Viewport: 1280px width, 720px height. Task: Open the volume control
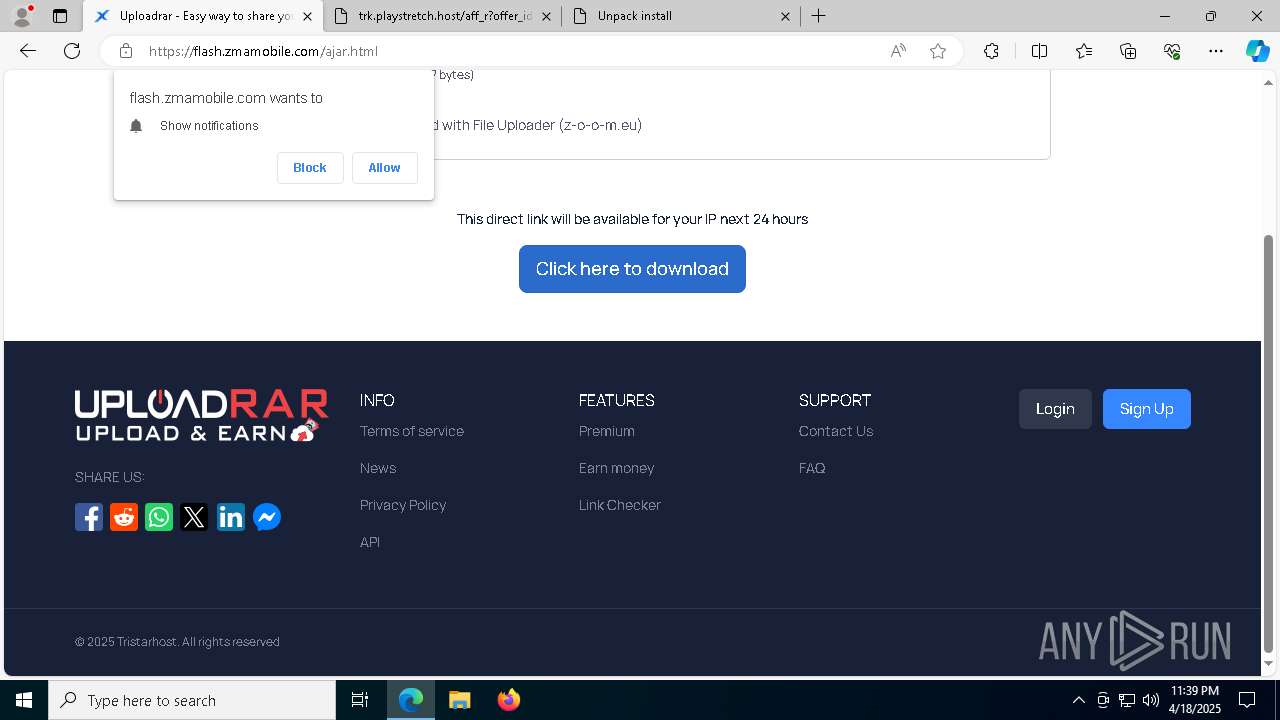click(1151, 700)
